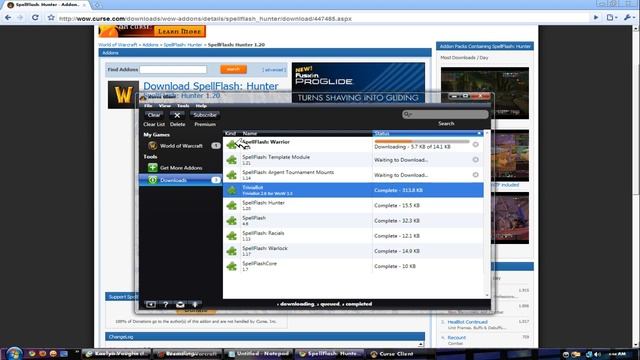The height and width of the screenshot is (360, 640).
Task: Click the SpellFlash: Warrior download progress bar
Action: 422,142
